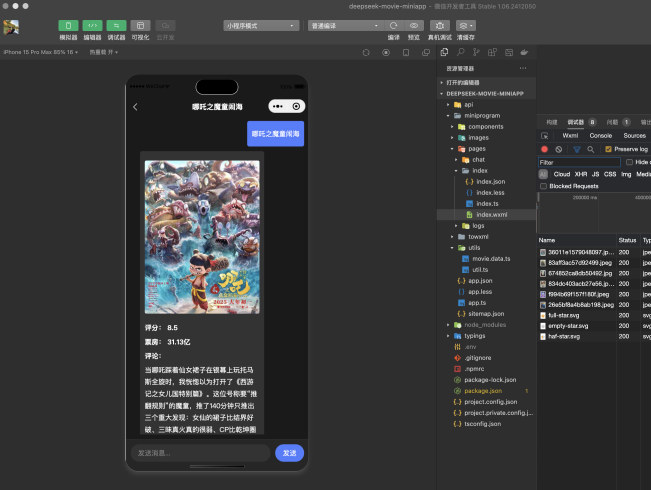The image size is (651, 490).
Task: Tap the back arrow in the phone simulator
Action: [136, 106]
